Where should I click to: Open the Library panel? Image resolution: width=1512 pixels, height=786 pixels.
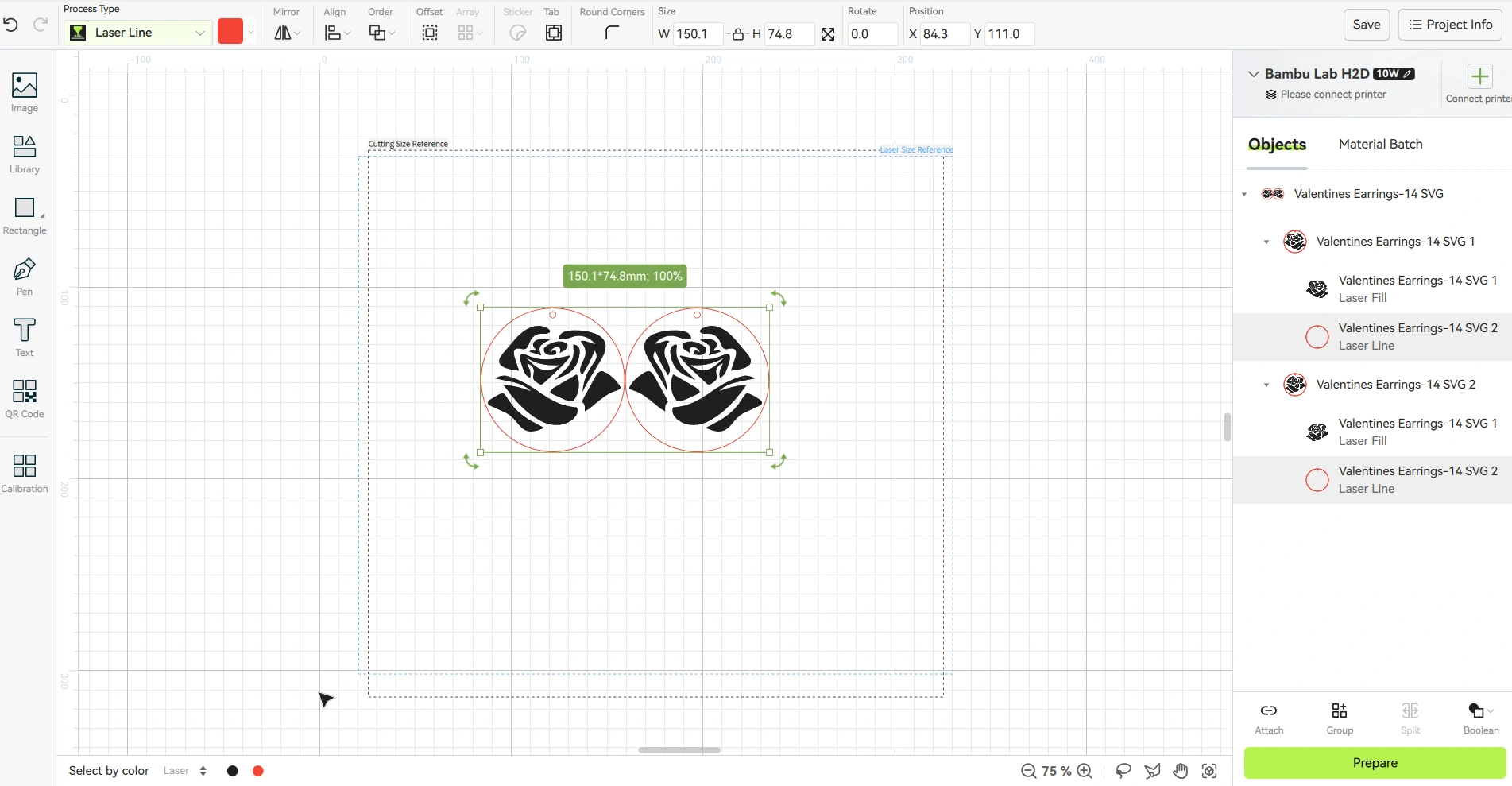[x=25, y=153]
